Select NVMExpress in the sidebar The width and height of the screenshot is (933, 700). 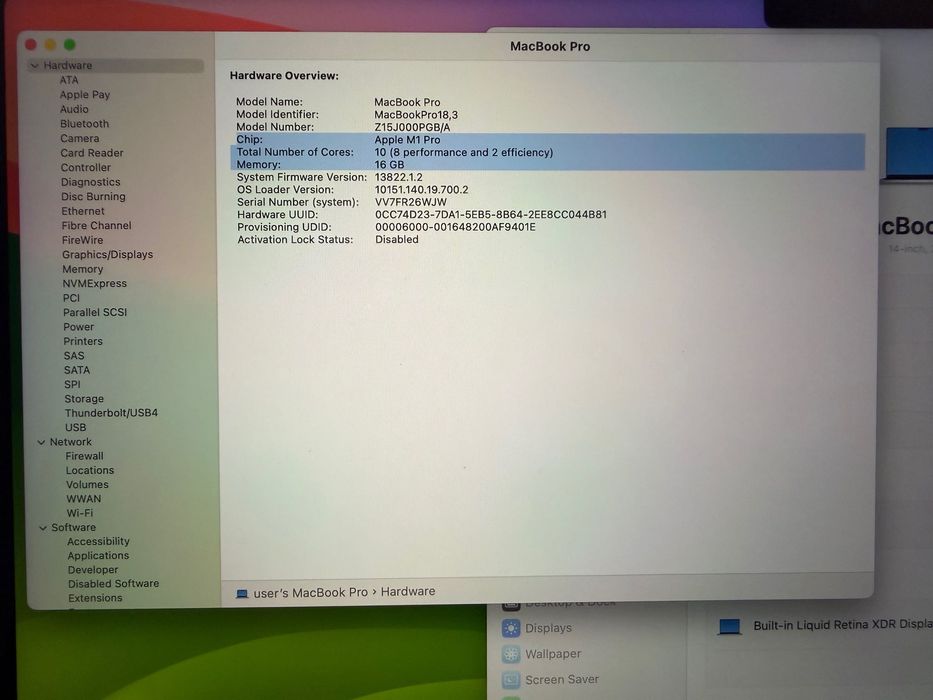[x=95, y=283]
